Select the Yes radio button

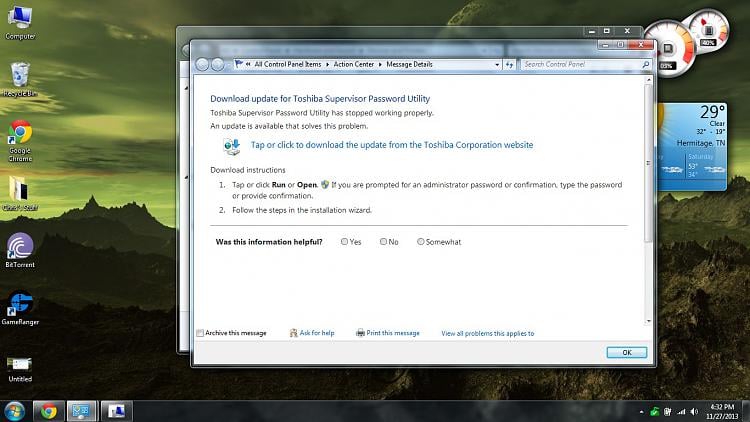344,242
